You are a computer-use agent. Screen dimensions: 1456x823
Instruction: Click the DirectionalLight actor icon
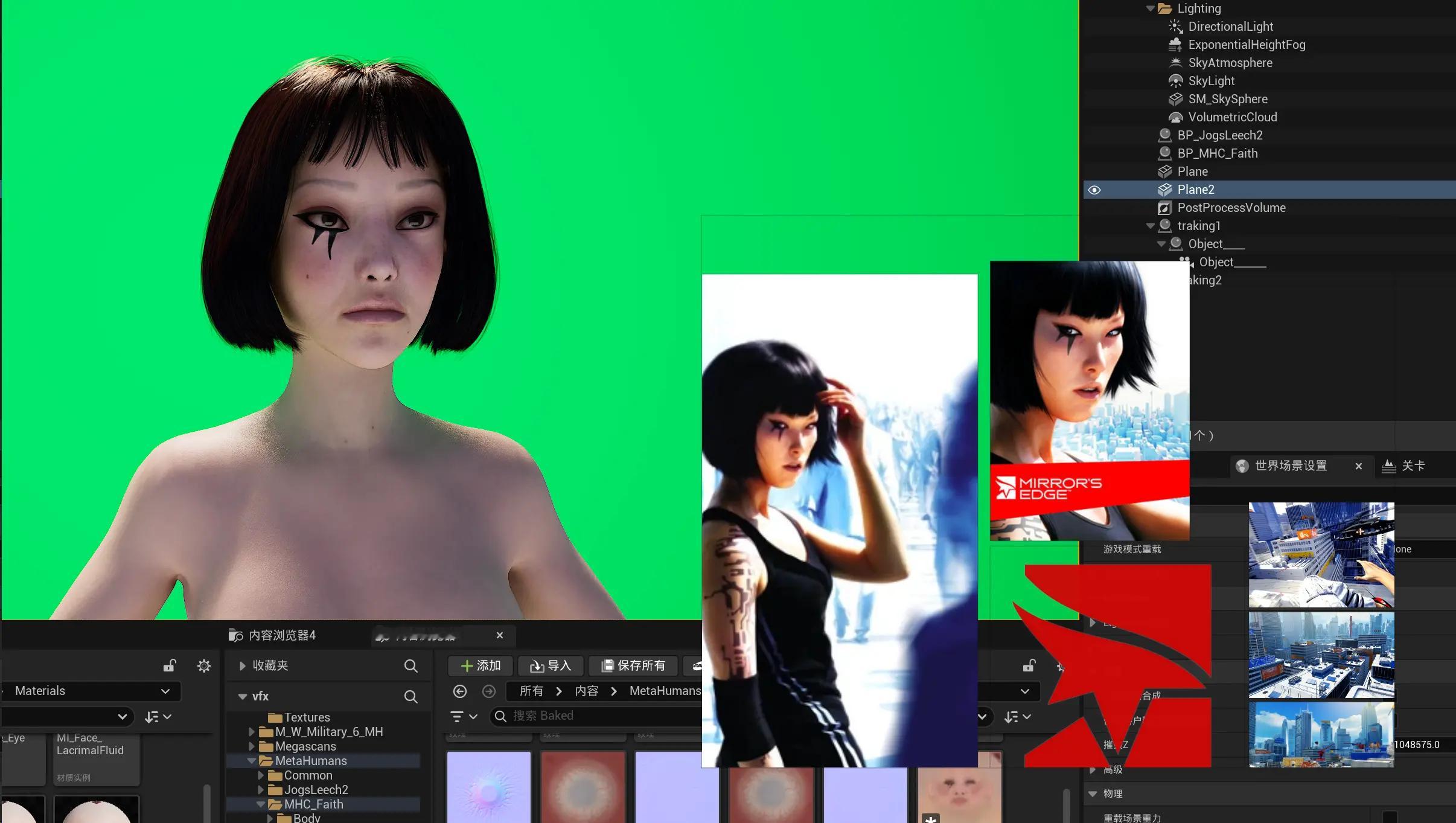click(x=1175, y=27)
